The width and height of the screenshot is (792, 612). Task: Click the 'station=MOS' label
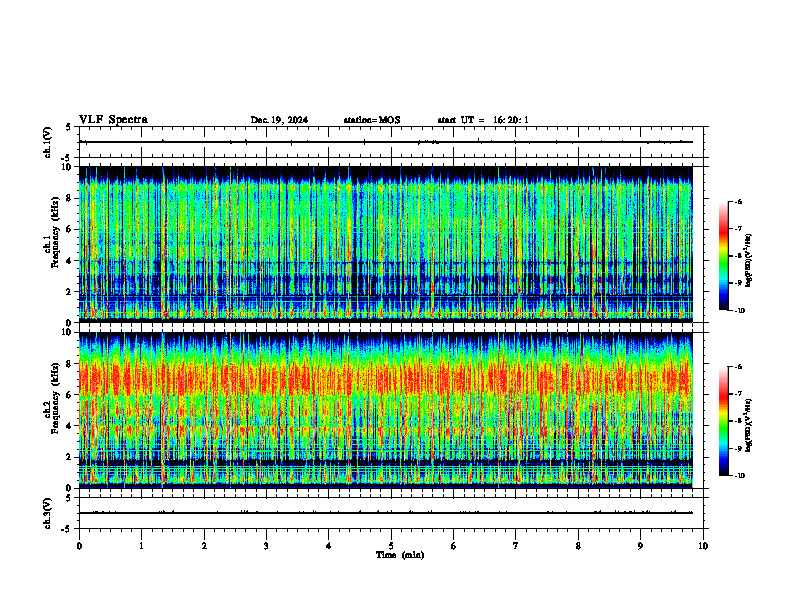click(x=372, y=120)
